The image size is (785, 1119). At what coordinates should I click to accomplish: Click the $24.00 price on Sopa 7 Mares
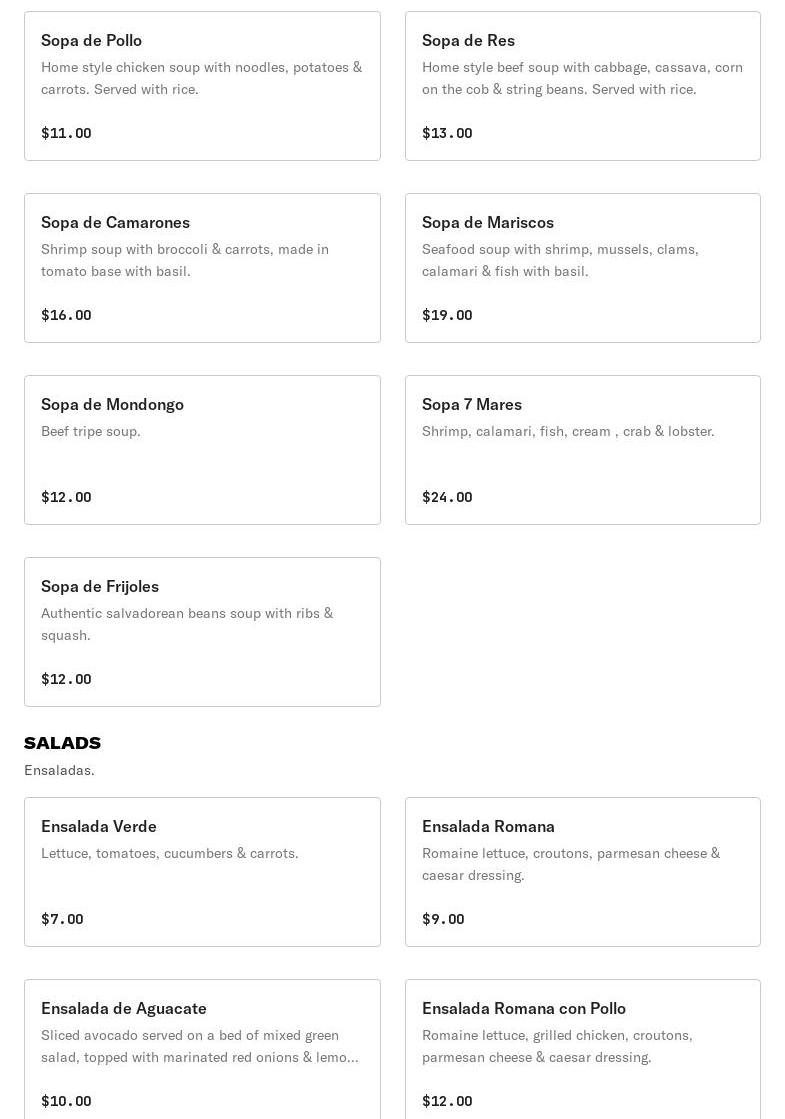[x=447, y=497]
